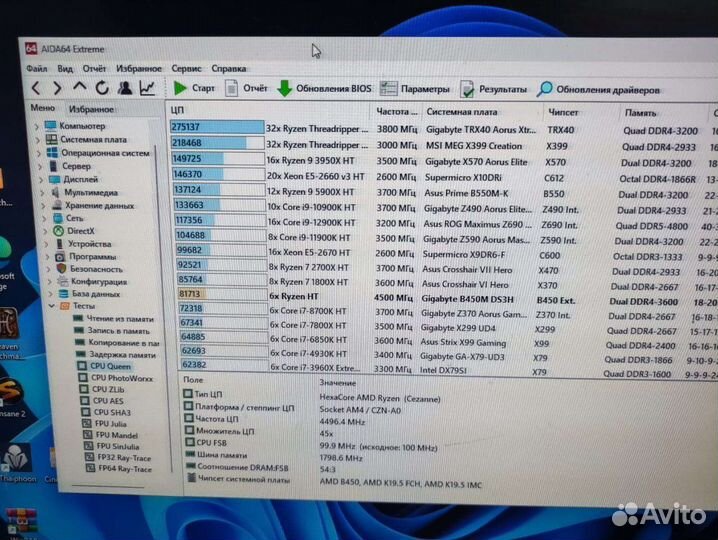Viewport: 718px width, 540px height.
Task: Open the Избранное menu in menu bar
Action: [x=139, y=69]
